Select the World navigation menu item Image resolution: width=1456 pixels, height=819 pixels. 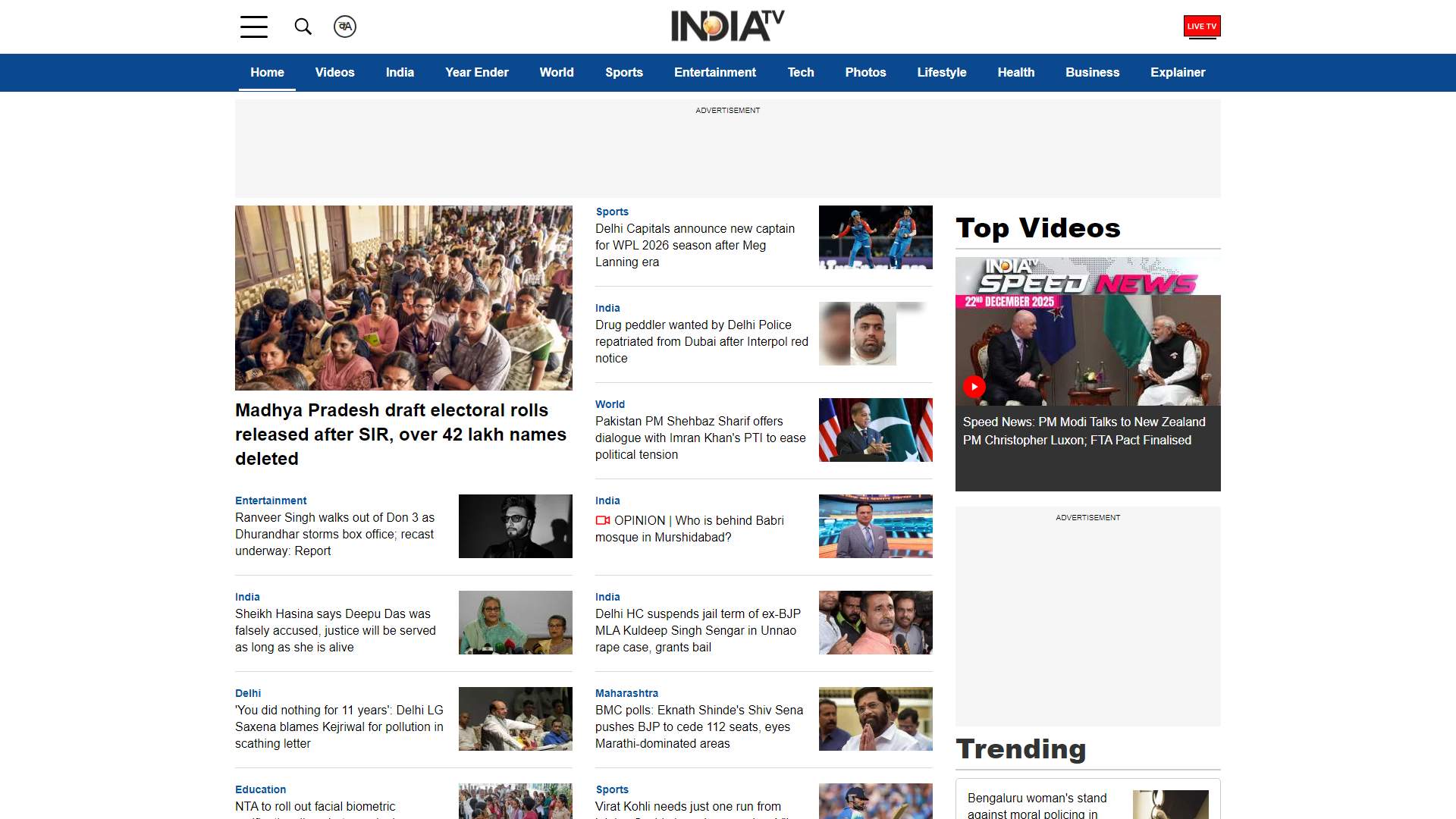pyautogui.click(x=557, y=72)
